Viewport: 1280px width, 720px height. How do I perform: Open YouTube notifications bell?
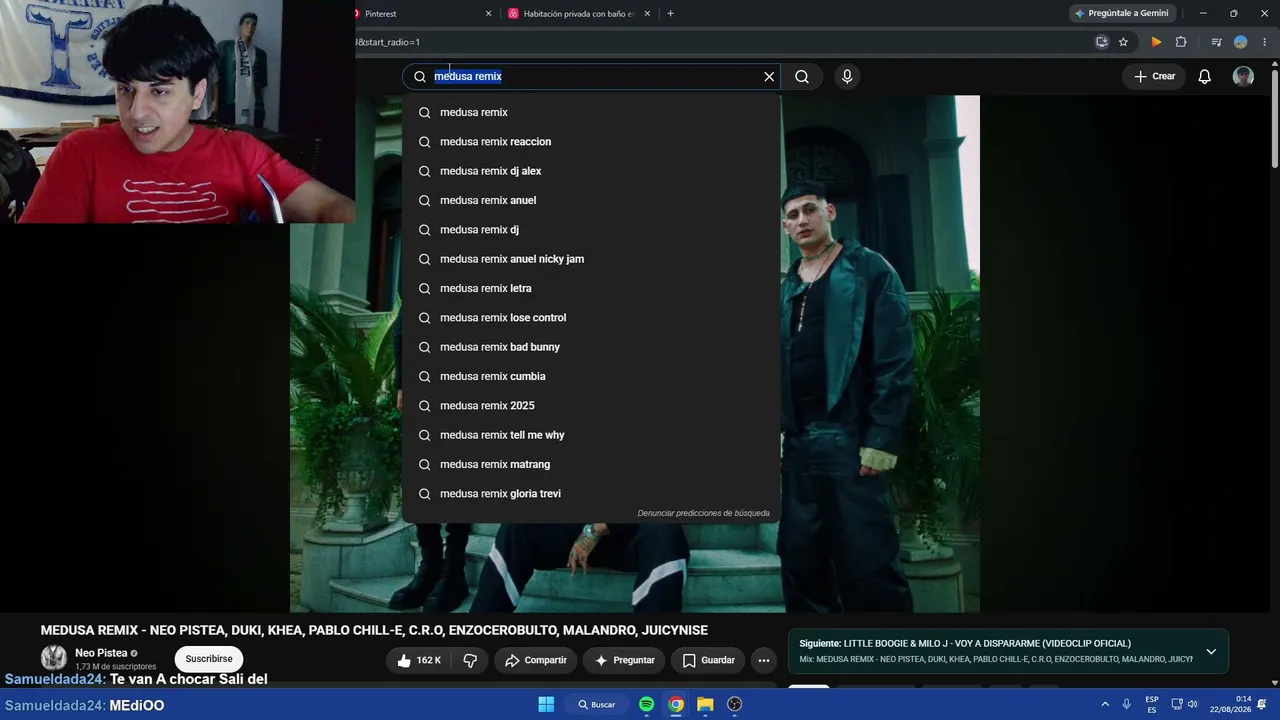pos(1205,76)
